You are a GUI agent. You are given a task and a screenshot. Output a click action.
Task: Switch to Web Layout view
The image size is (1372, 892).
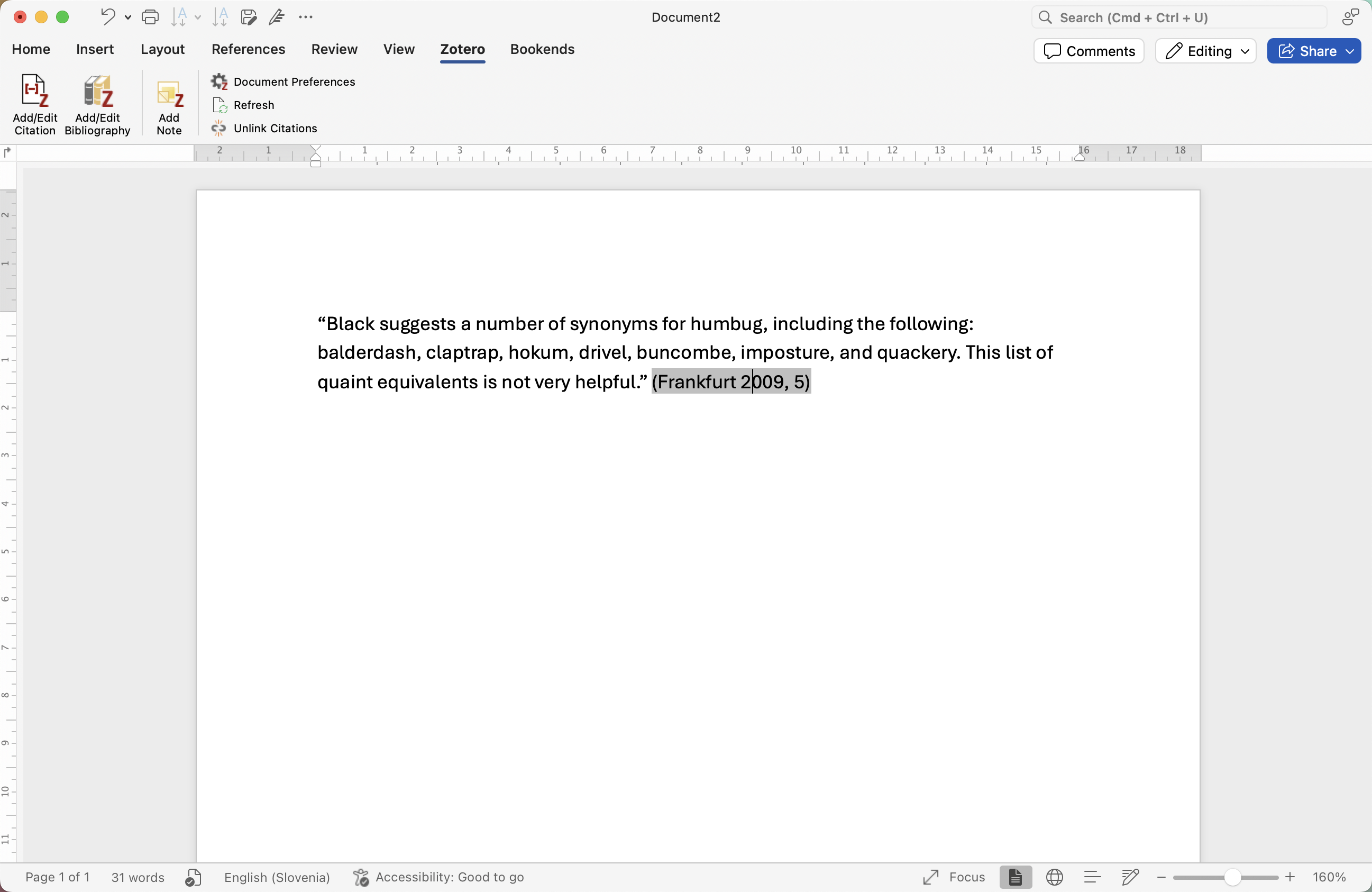click(x=1054, y=877)
